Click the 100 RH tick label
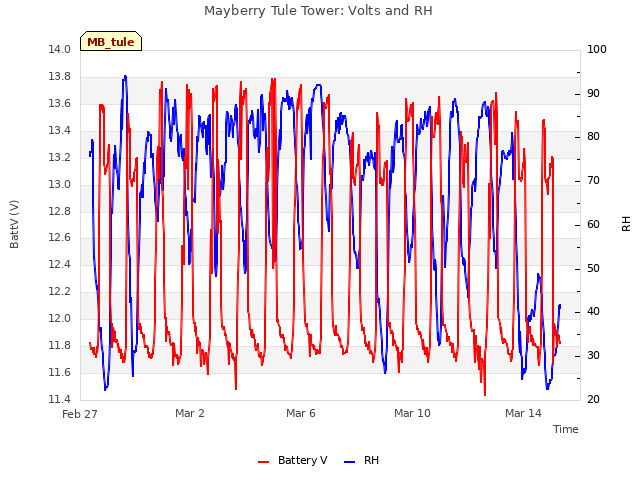The image size is (640, 480). tap(597, 49)
